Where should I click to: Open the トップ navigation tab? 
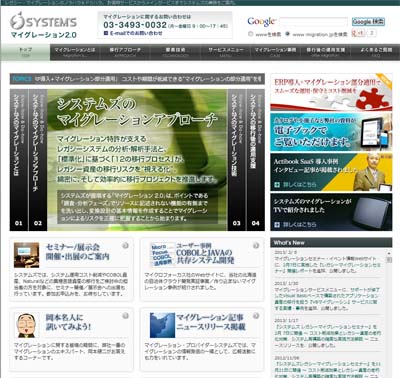coord(25,52)
